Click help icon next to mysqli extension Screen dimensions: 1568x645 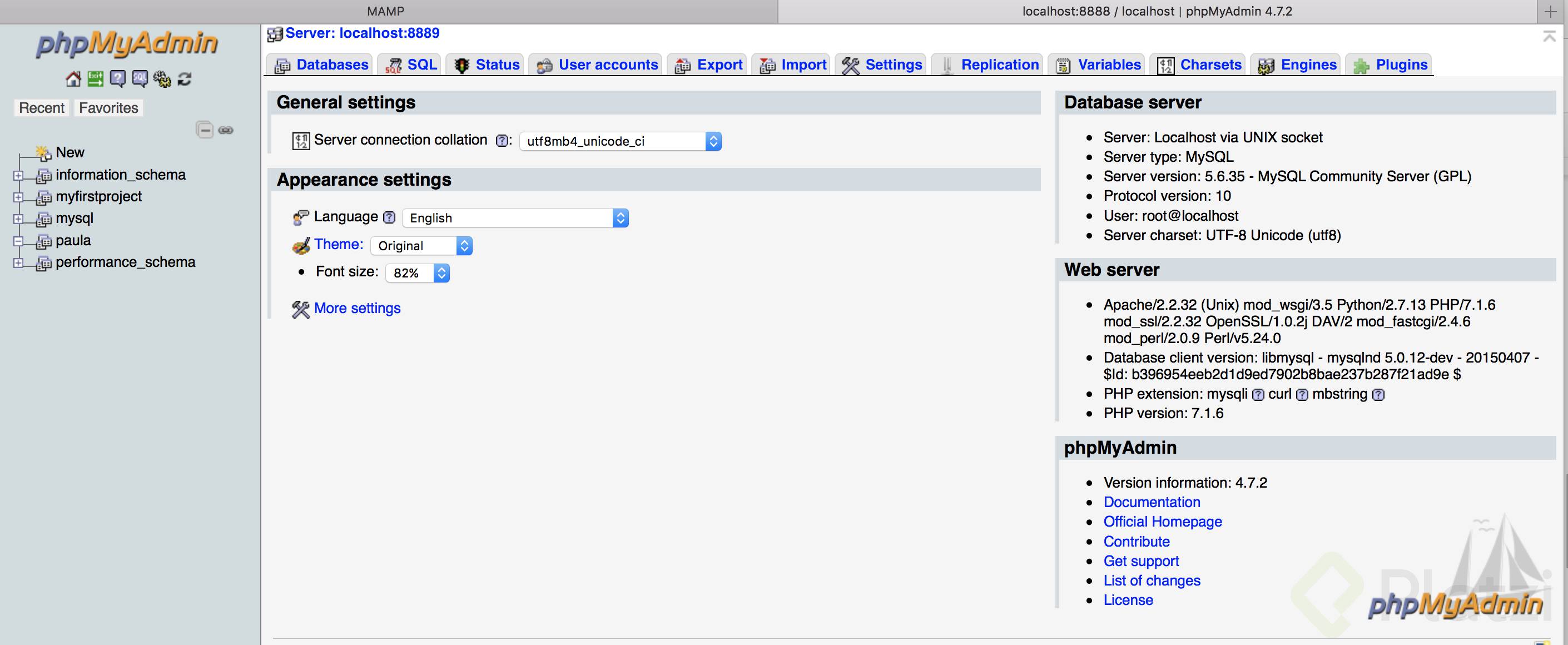1258,395
